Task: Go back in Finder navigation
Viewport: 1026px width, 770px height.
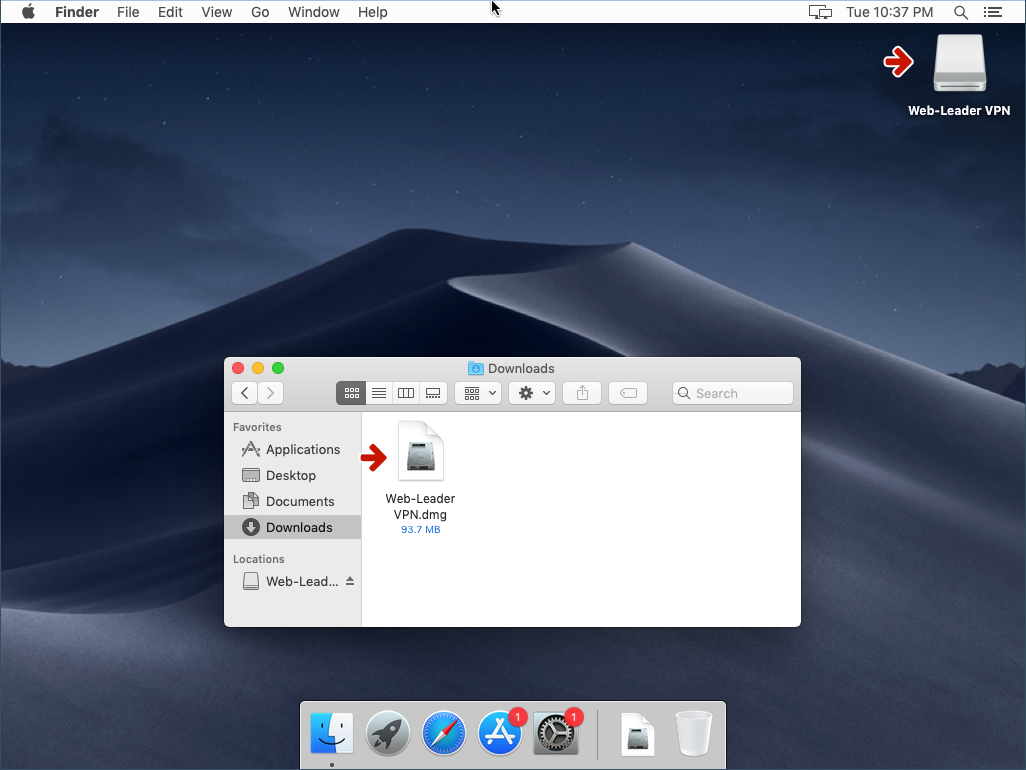Action: click(245, 393)
